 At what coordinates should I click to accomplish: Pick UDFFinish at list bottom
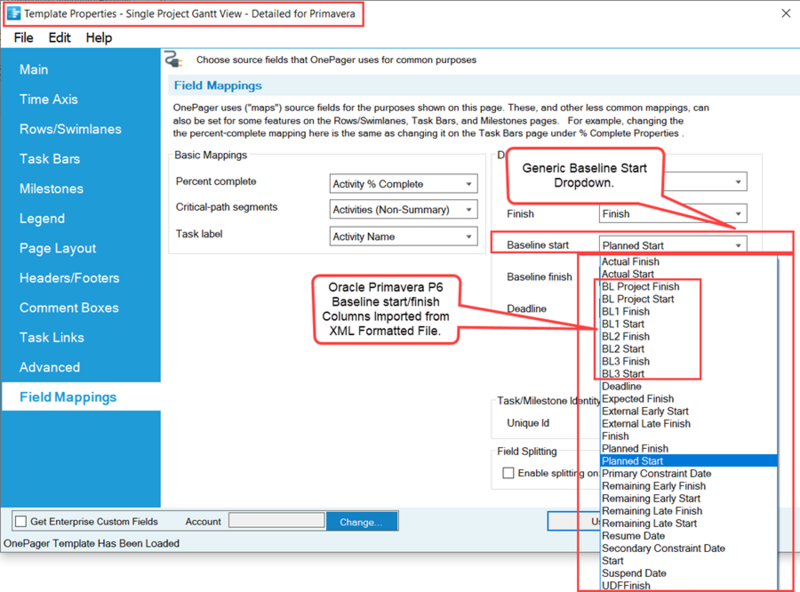[689, 585]
